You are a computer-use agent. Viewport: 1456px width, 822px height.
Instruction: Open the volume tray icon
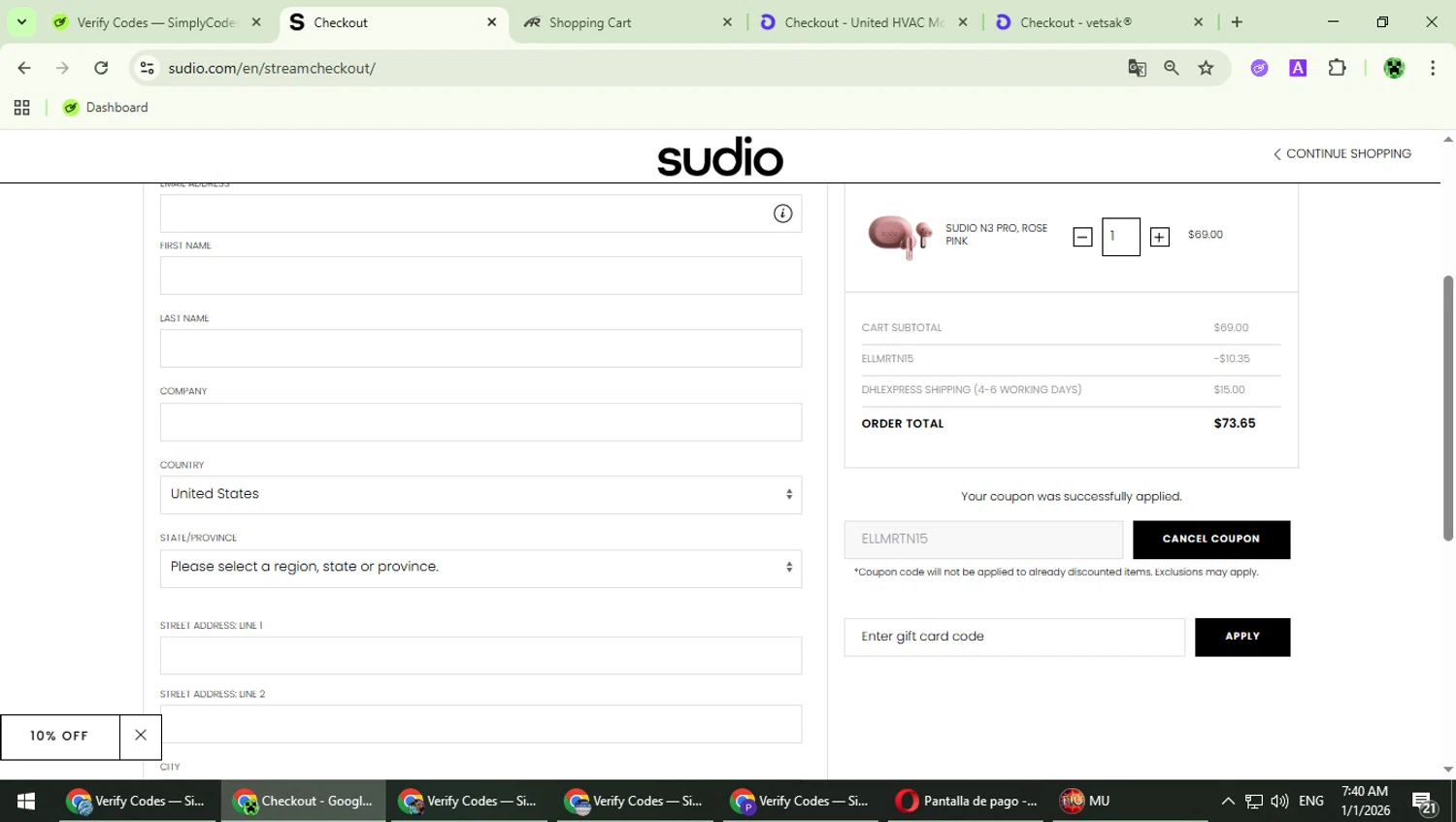point(1279,801)
